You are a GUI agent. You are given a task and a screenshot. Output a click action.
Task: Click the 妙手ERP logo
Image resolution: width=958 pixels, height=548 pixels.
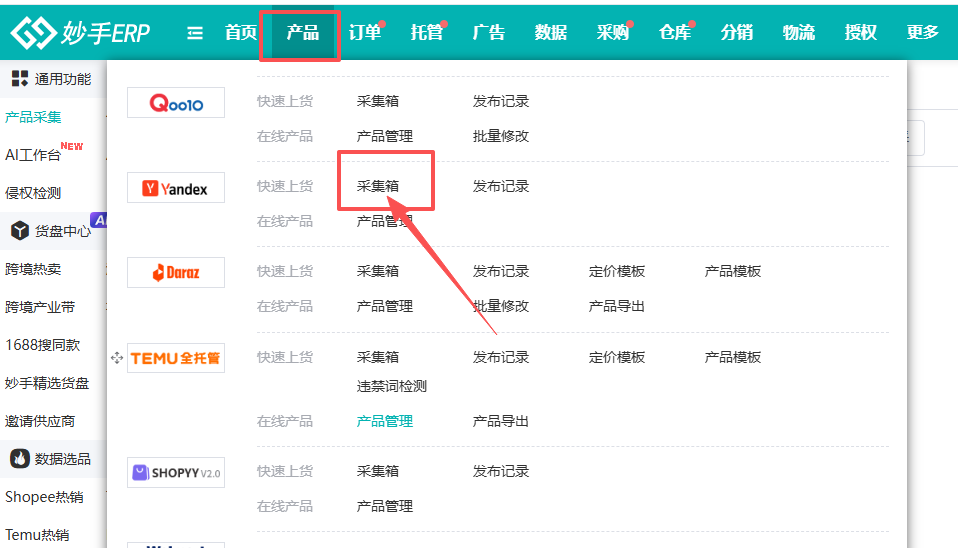(80, 32)
